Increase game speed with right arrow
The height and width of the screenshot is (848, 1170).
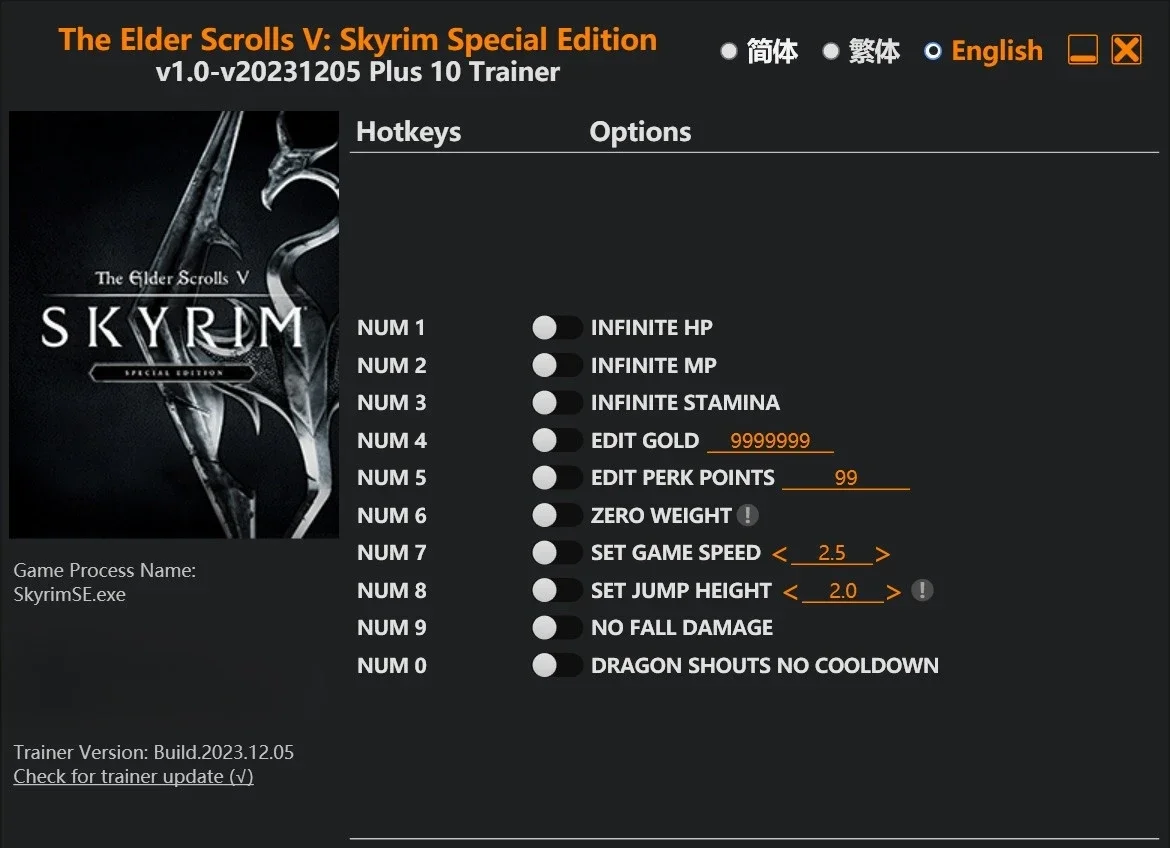(883, 554)
